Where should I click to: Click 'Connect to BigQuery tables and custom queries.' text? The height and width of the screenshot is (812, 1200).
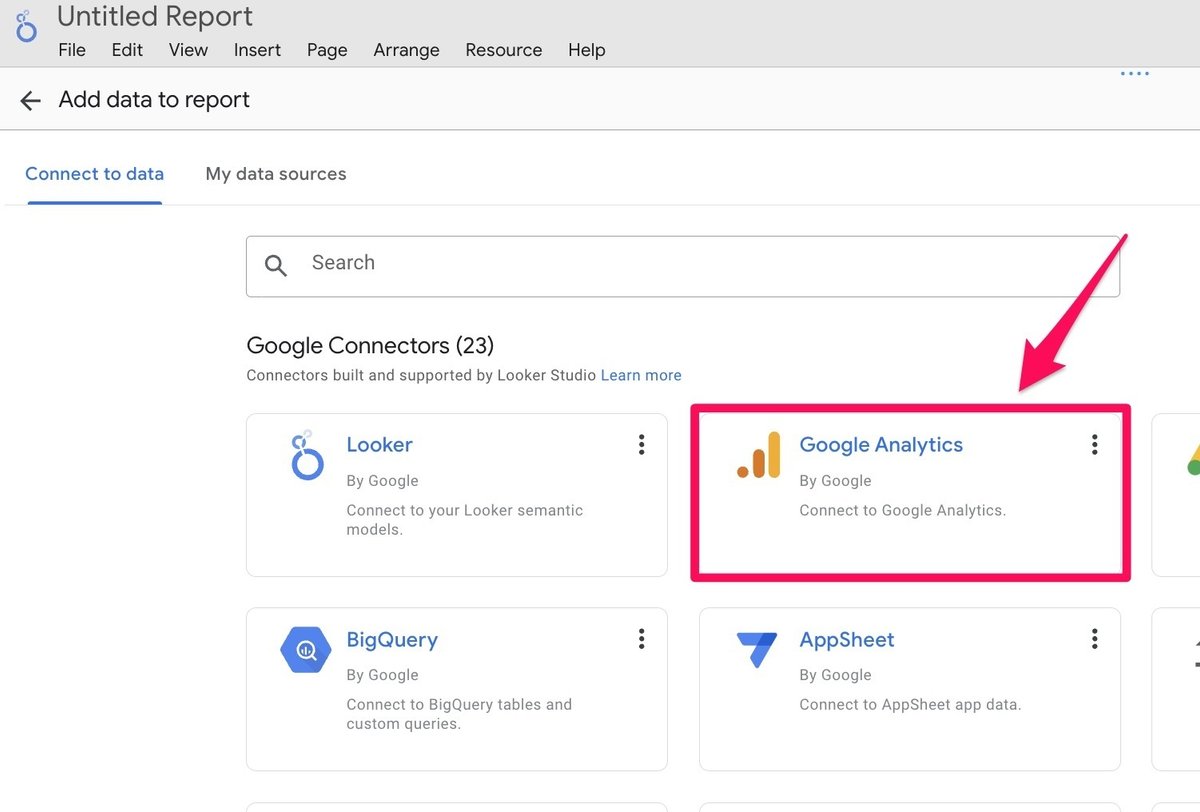pyautogui.click(x=459, y=714)
